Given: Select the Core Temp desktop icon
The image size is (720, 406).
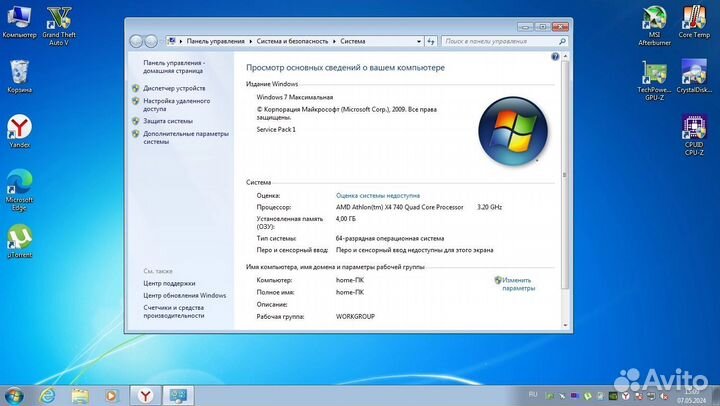Looking at the screenshot, I should [694, 22].
